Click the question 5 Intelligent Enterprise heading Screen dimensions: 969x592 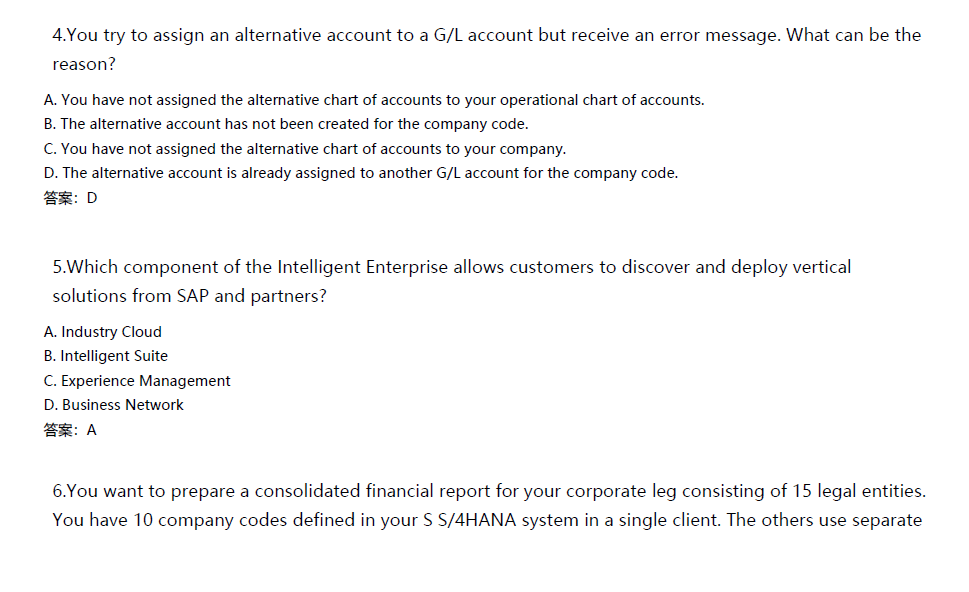pyautogui.click(x=452, y=281)
